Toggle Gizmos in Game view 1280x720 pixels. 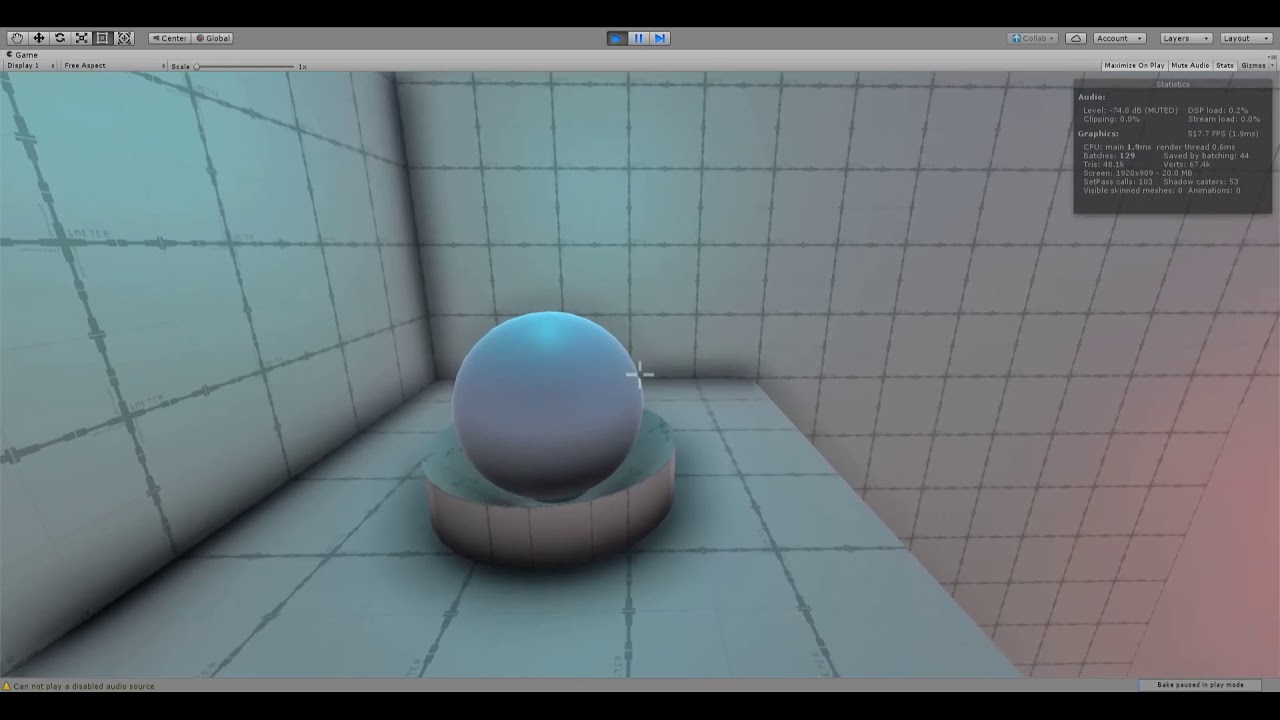click(1253, 66)
